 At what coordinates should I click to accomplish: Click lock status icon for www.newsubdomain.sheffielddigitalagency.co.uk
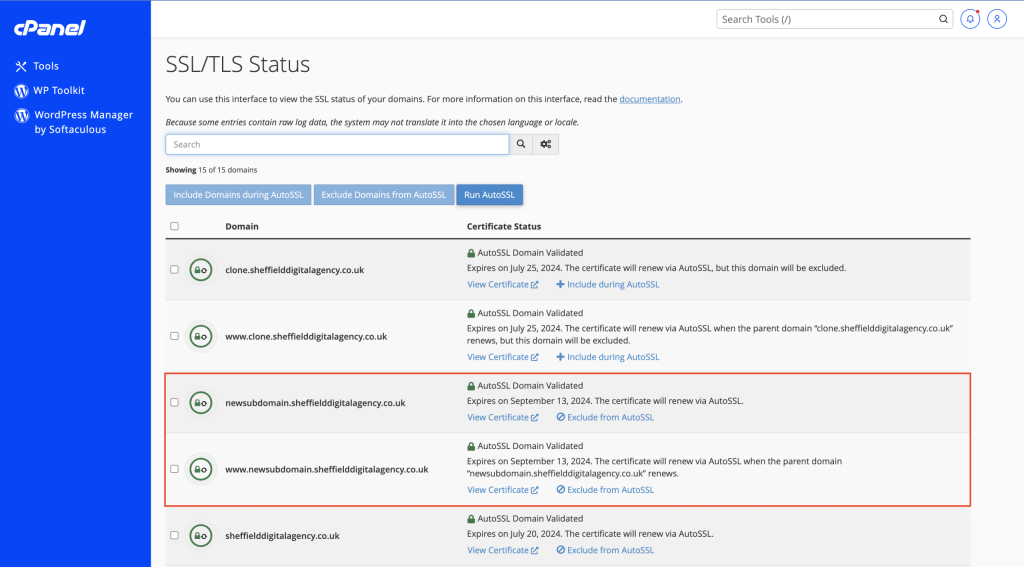pos(200,469)
